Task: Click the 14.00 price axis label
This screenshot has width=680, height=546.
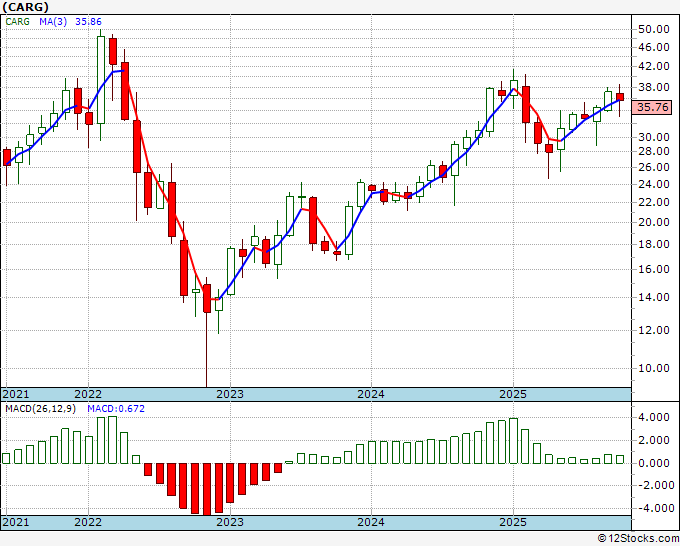Action: (654, 297)
